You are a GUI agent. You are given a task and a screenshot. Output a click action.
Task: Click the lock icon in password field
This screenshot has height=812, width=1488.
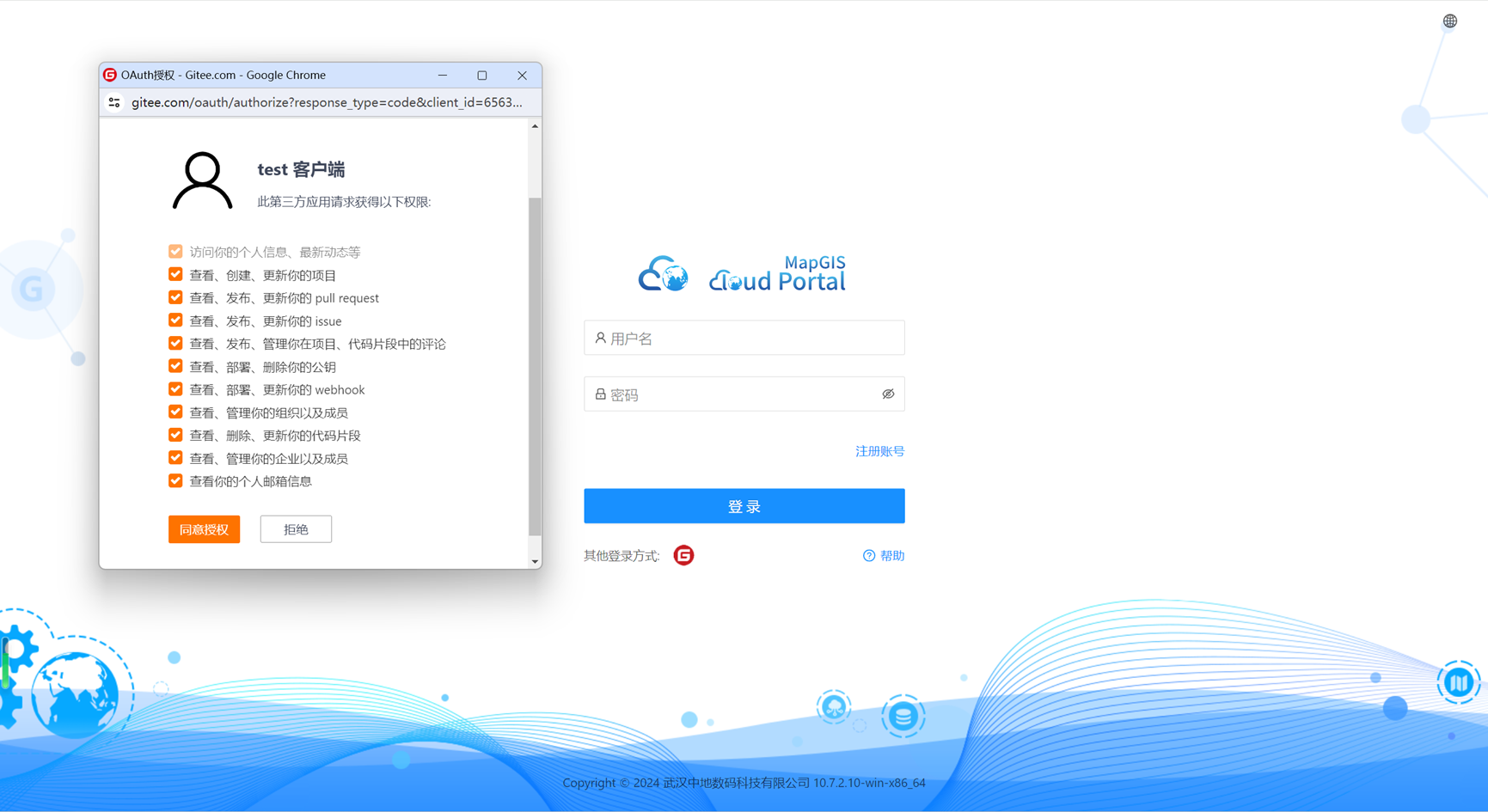[x=600, y=394]
